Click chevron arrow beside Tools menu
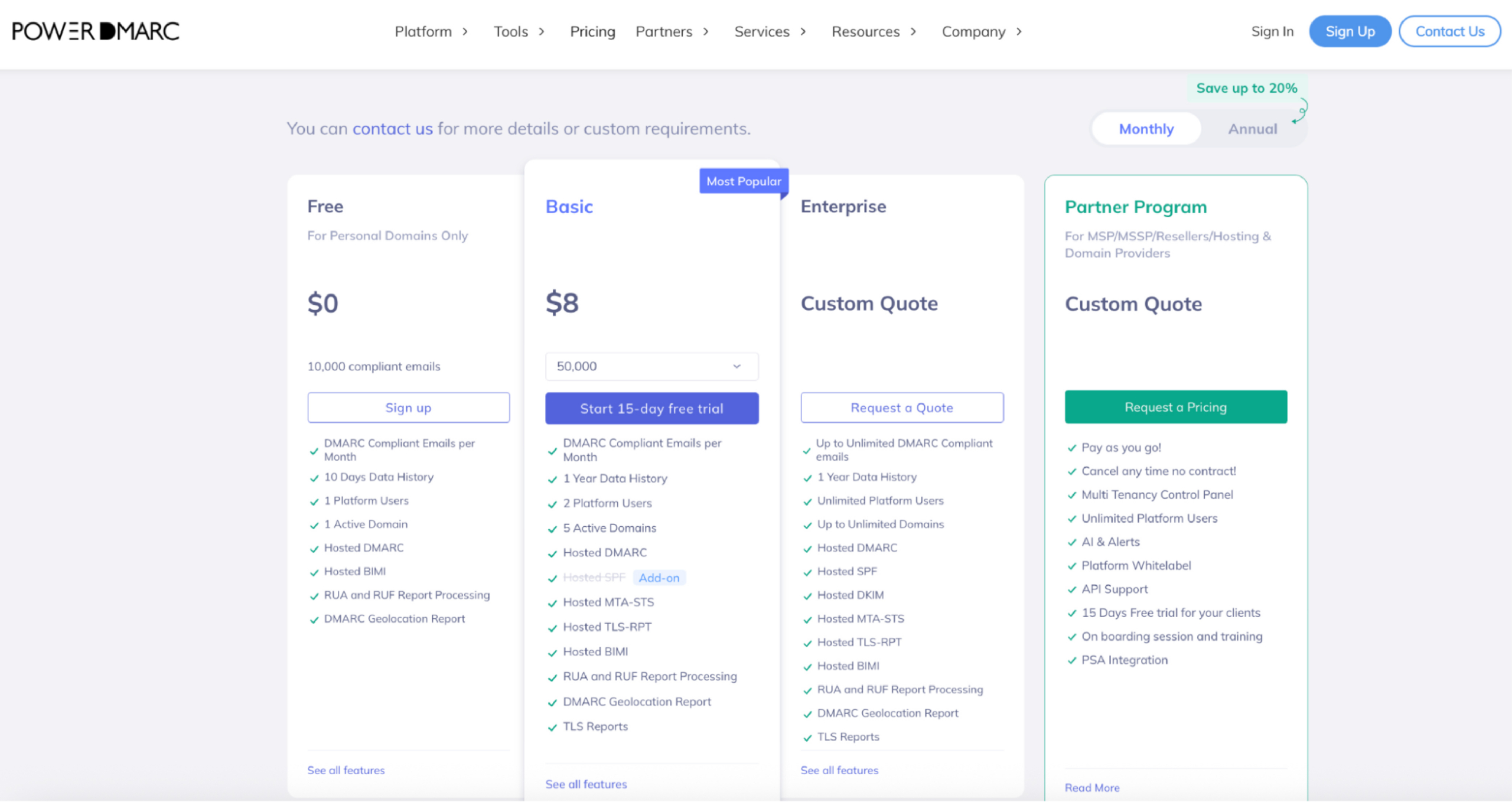Viewport: 1512px width, 802px height. tap(542, 31)
